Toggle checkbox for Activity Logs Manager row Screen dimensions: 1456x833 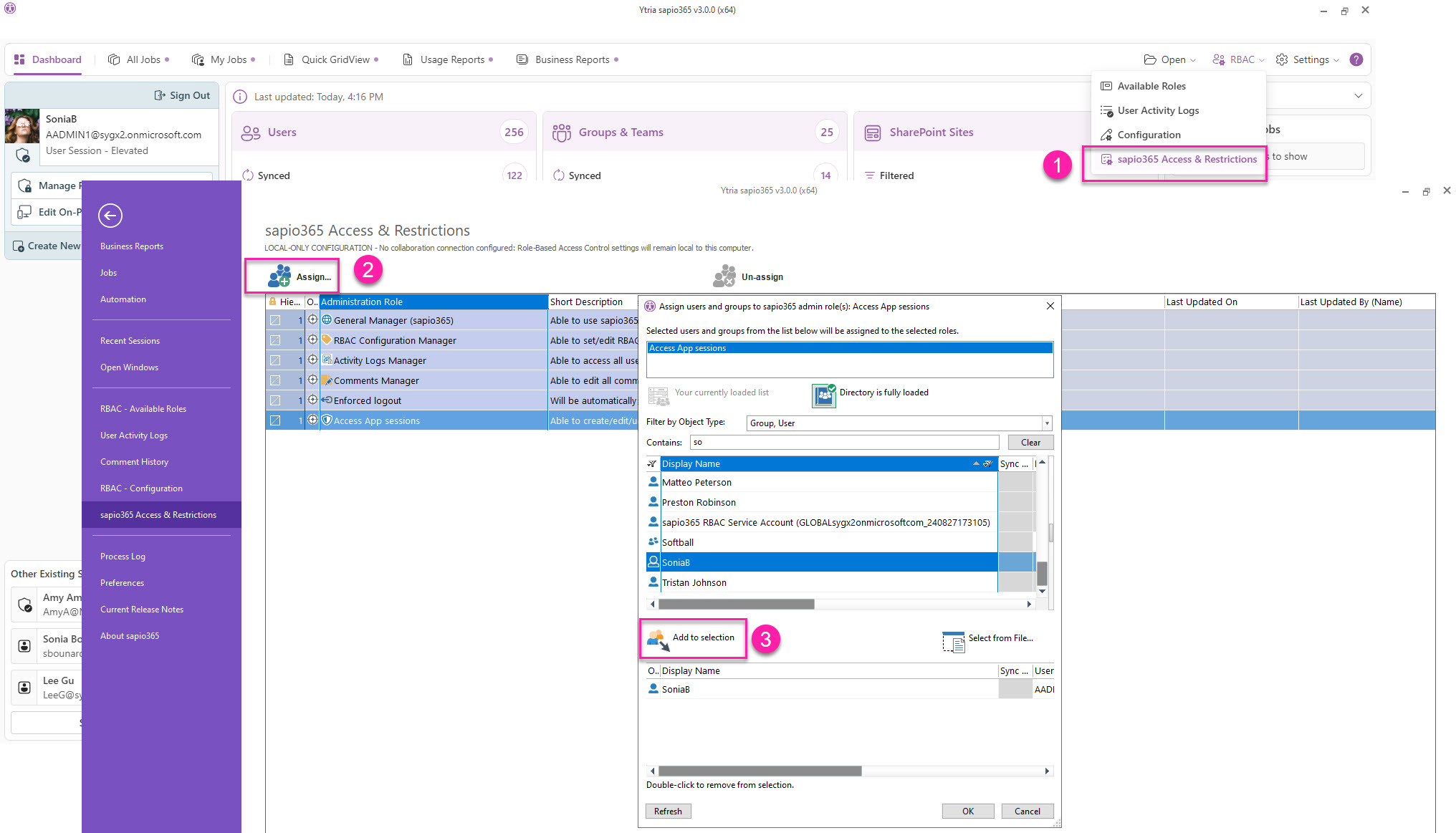point(275,360)
